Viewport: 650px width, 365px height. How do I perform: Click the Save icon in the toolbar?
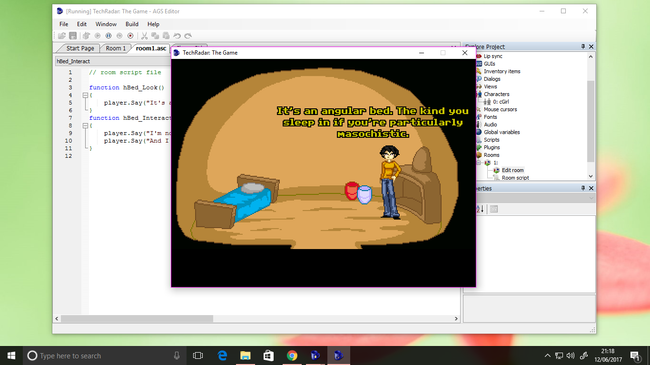73,36
